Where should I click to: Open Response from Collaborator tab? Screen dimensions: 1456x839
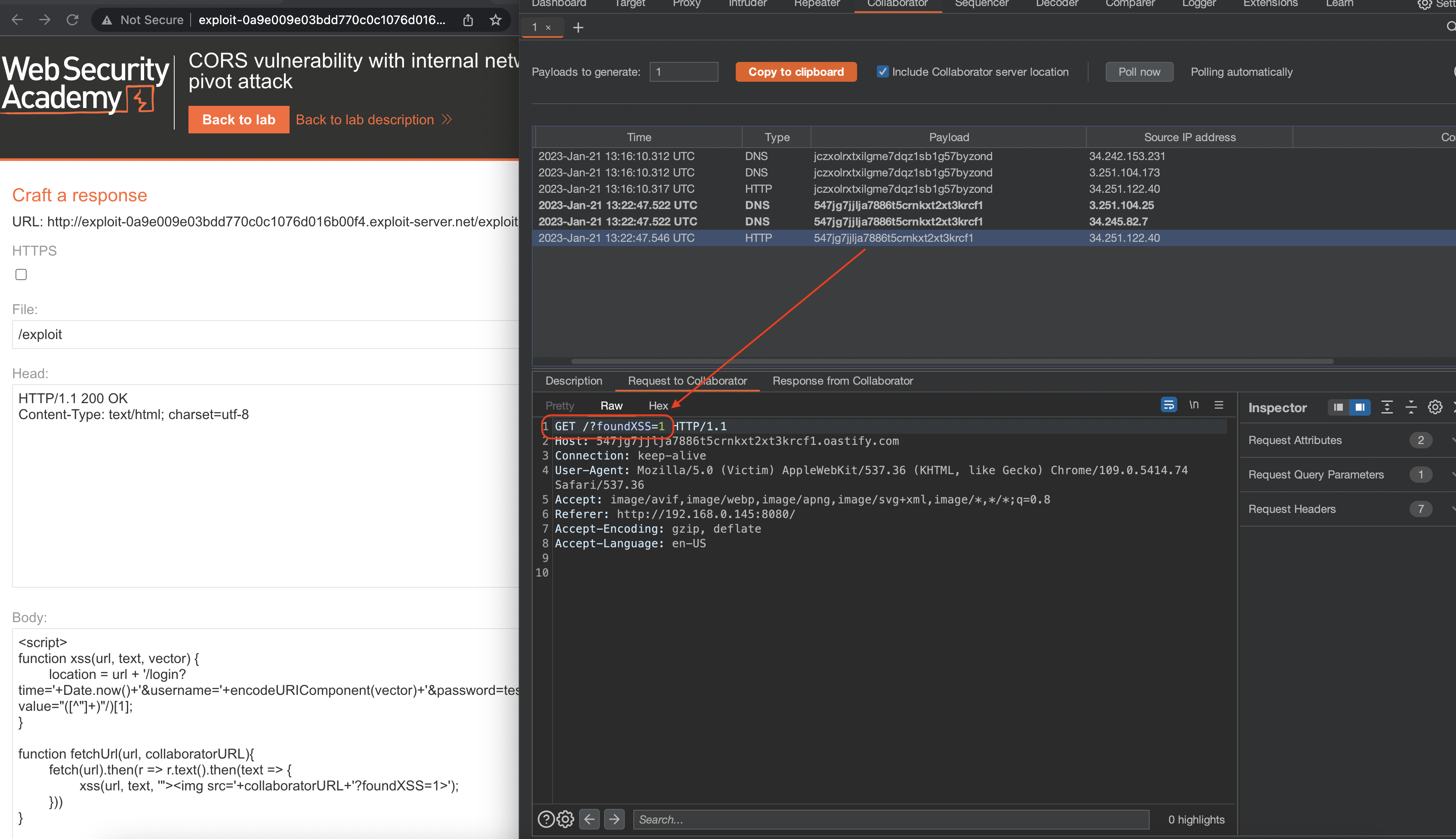click(x=842, y=381)
